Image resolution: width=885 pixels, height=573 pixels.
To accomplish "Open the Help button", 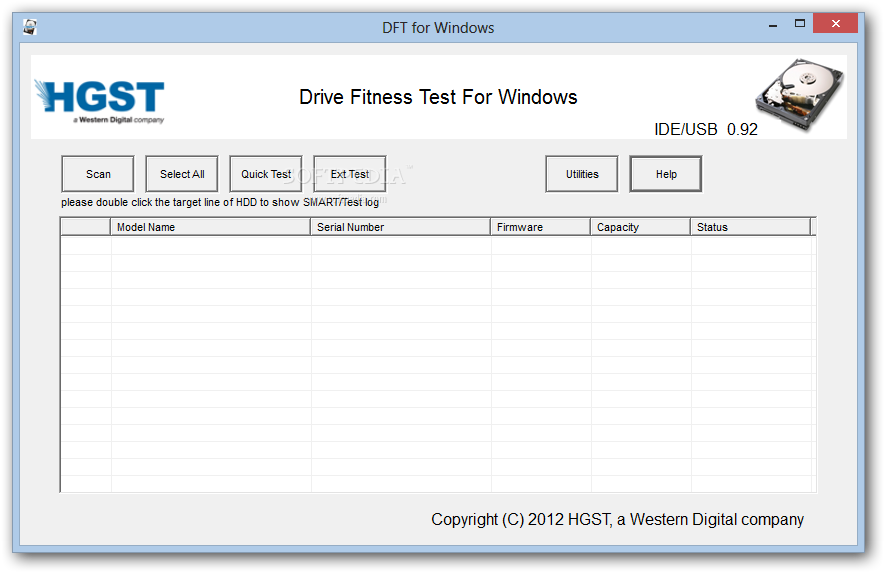I will coord(666,174).
